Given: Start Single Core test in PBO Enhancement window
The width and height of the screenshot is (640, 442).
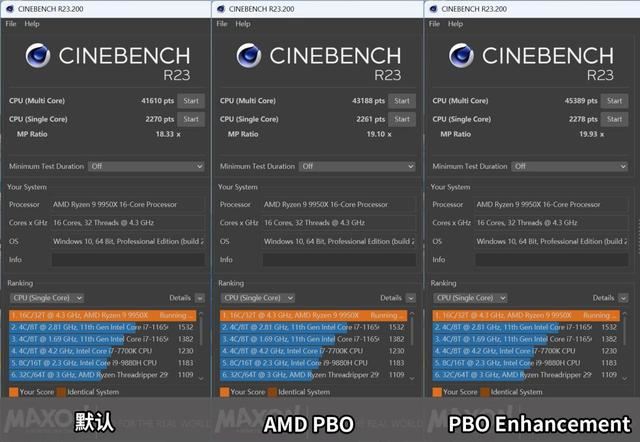Looking at the screenshot, I should click(x=614, y=119).
